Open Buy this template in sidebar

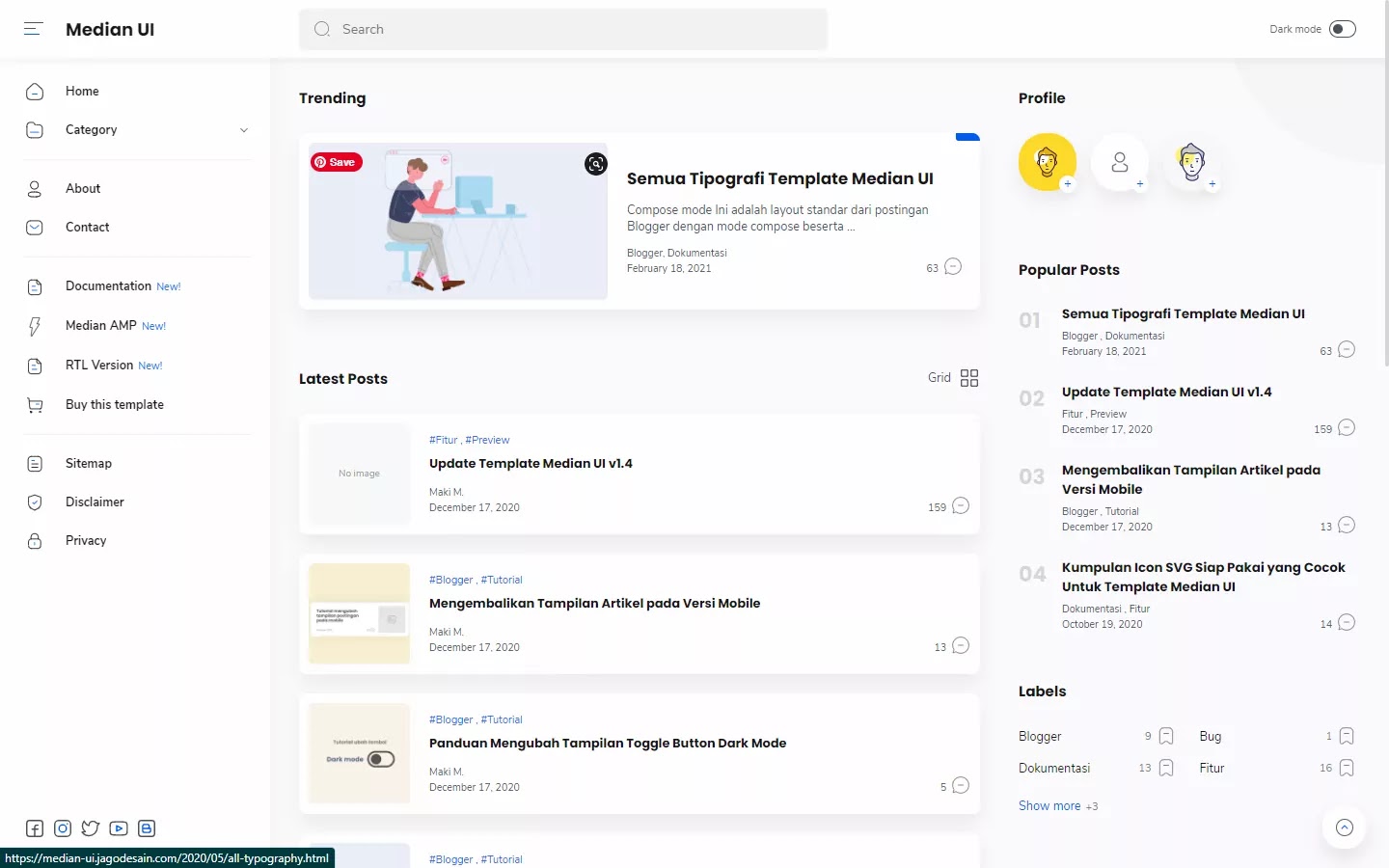pyautogui.click(x=115, y=405)
